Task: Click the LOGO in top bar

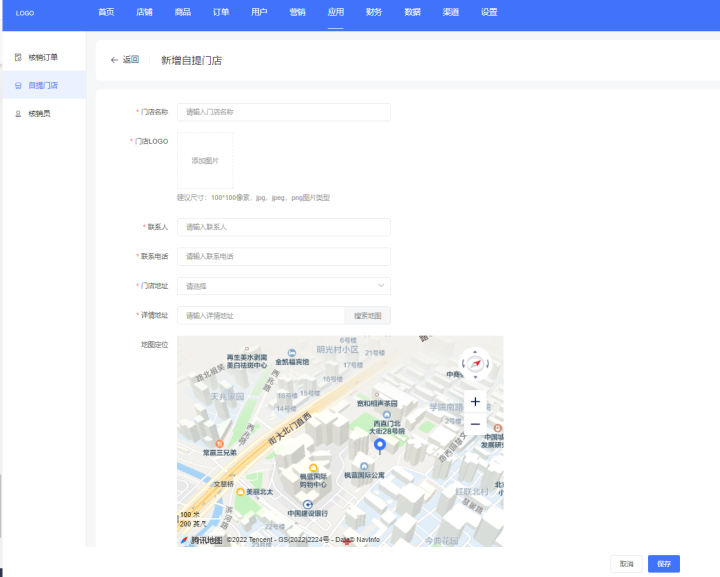Action: coord(25,13)
